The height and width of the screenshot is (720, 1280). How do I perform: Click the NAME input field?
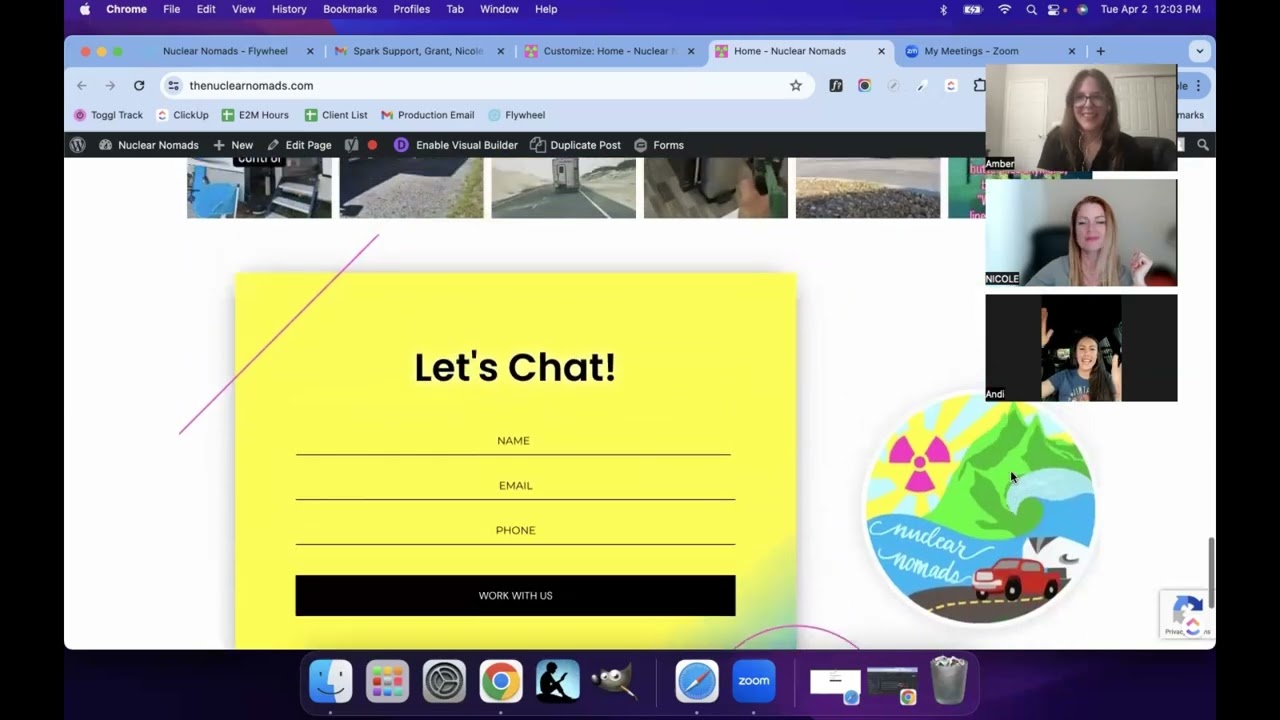coord(513,441)
